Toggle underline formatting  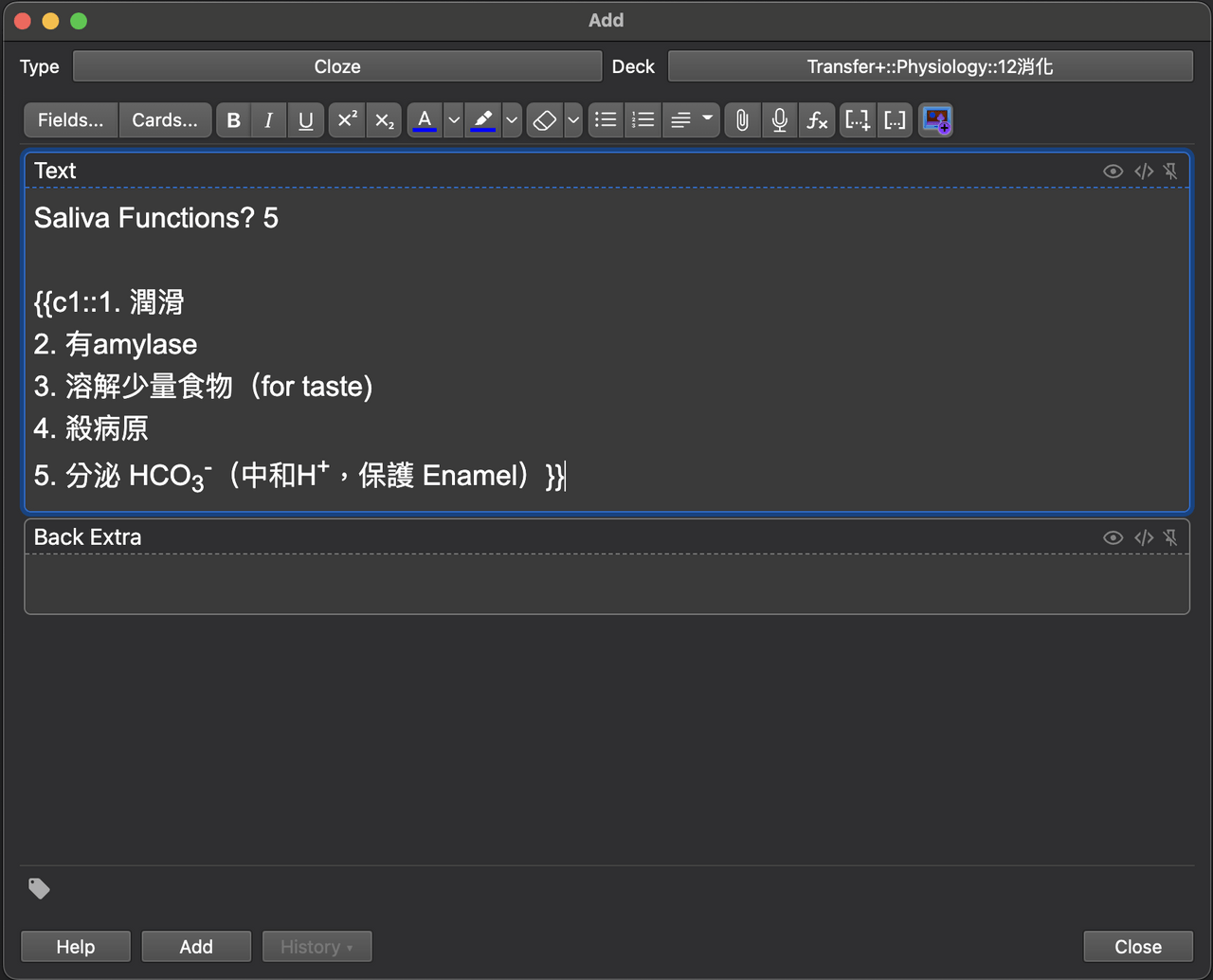pyautogui.click(x=305, y=120)
